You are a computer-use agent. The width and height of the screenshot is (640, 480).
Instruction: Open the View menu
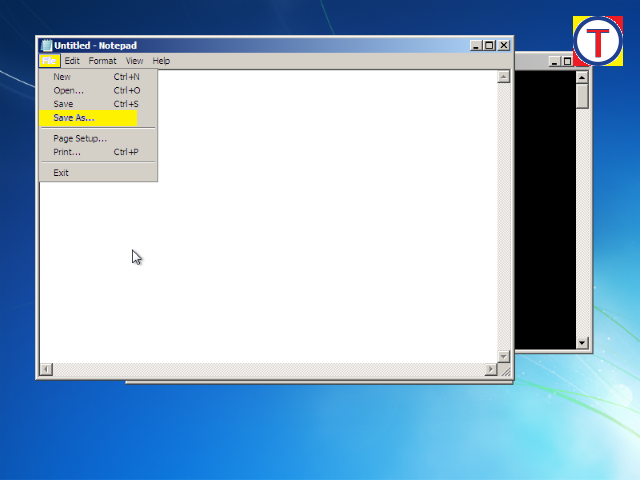(134, 61)
